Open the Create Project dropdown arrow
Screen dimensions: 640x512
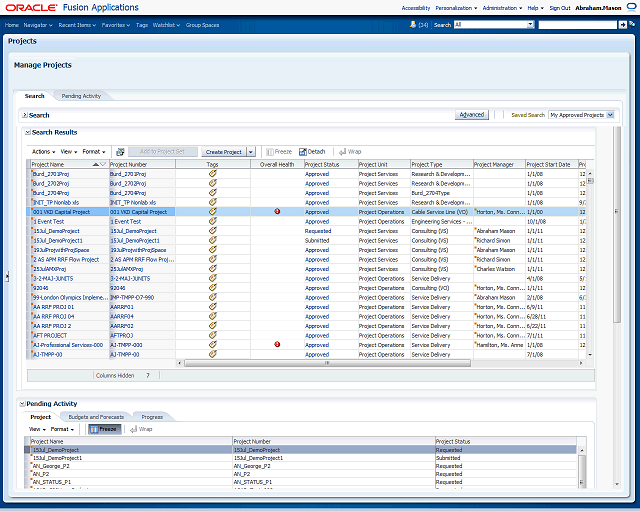coord(251,152)
